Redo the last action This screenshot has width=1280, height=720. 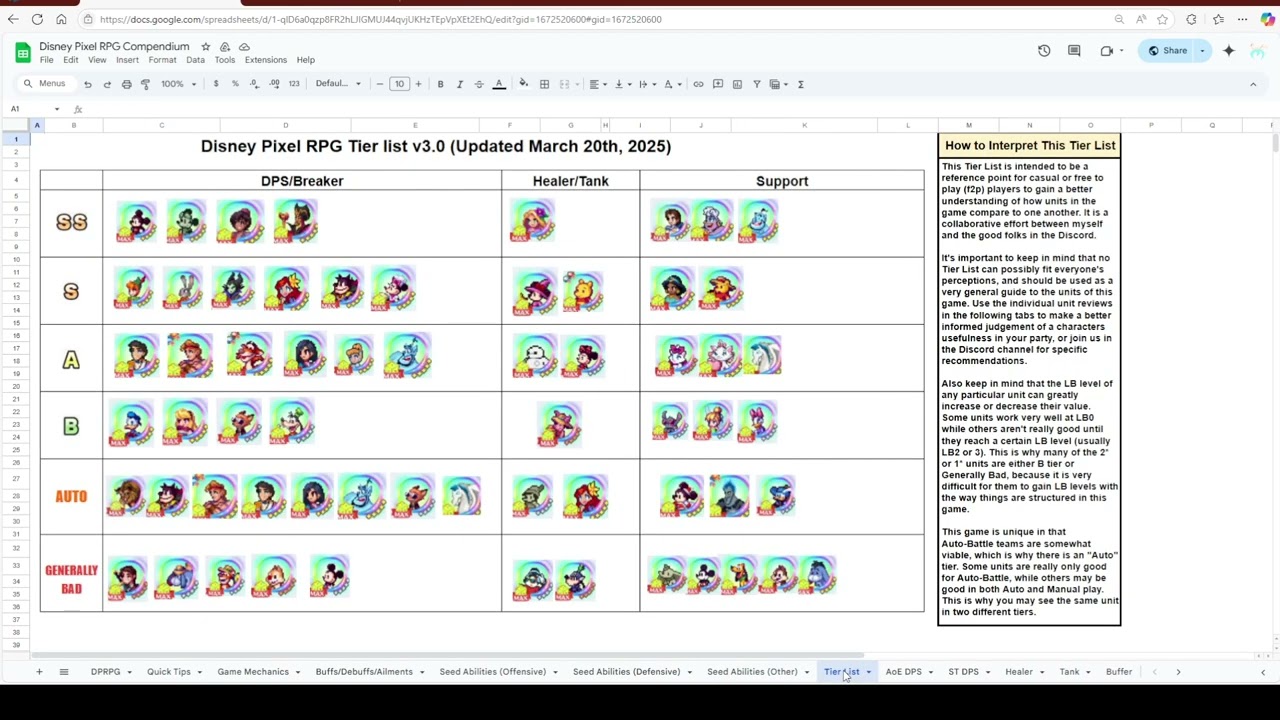coord(107,84)
